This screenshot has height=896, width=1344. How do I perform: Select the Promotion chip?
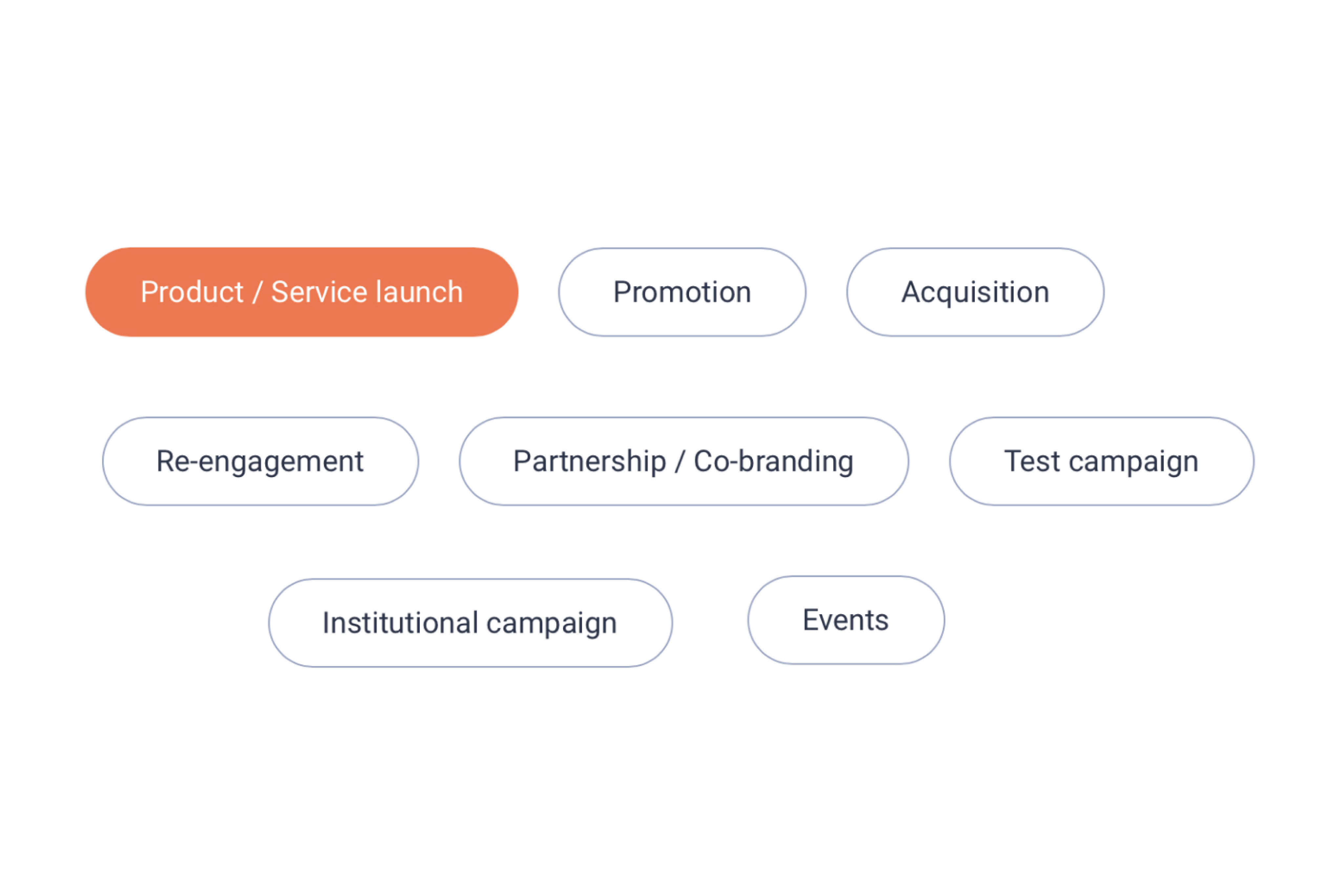coord(682,292)
